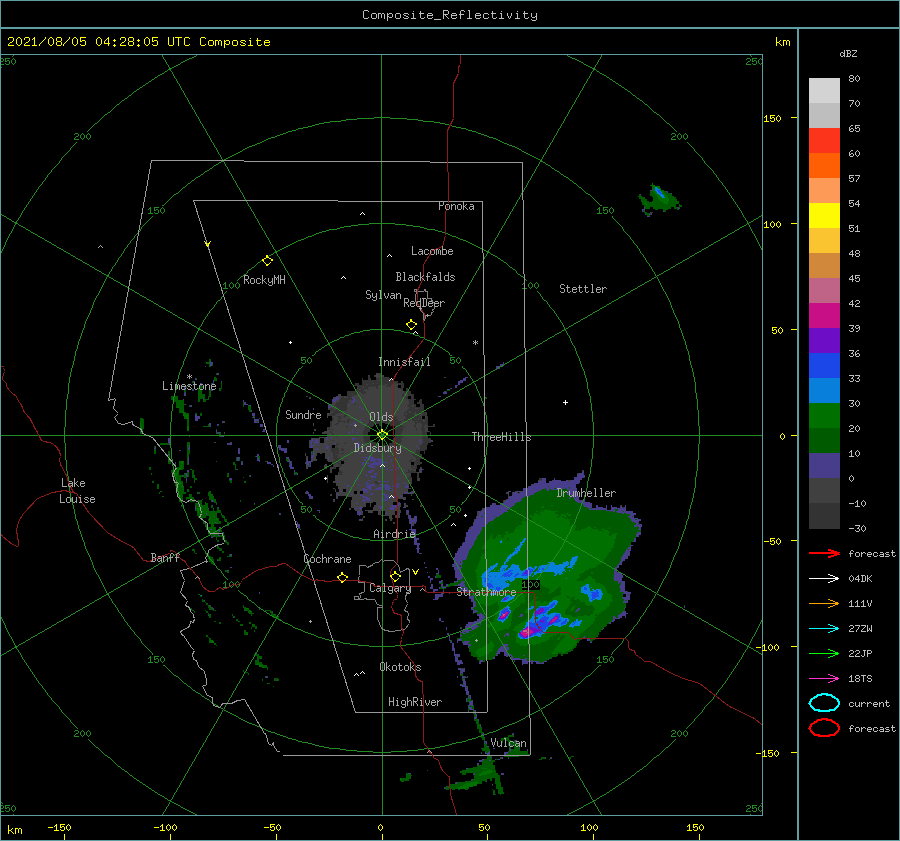Click the Limestone label

[x=189, y=386]
